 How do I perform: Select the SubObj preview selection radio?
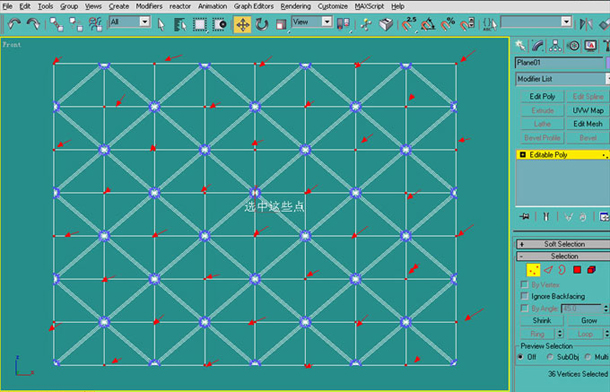pos(550,357)
